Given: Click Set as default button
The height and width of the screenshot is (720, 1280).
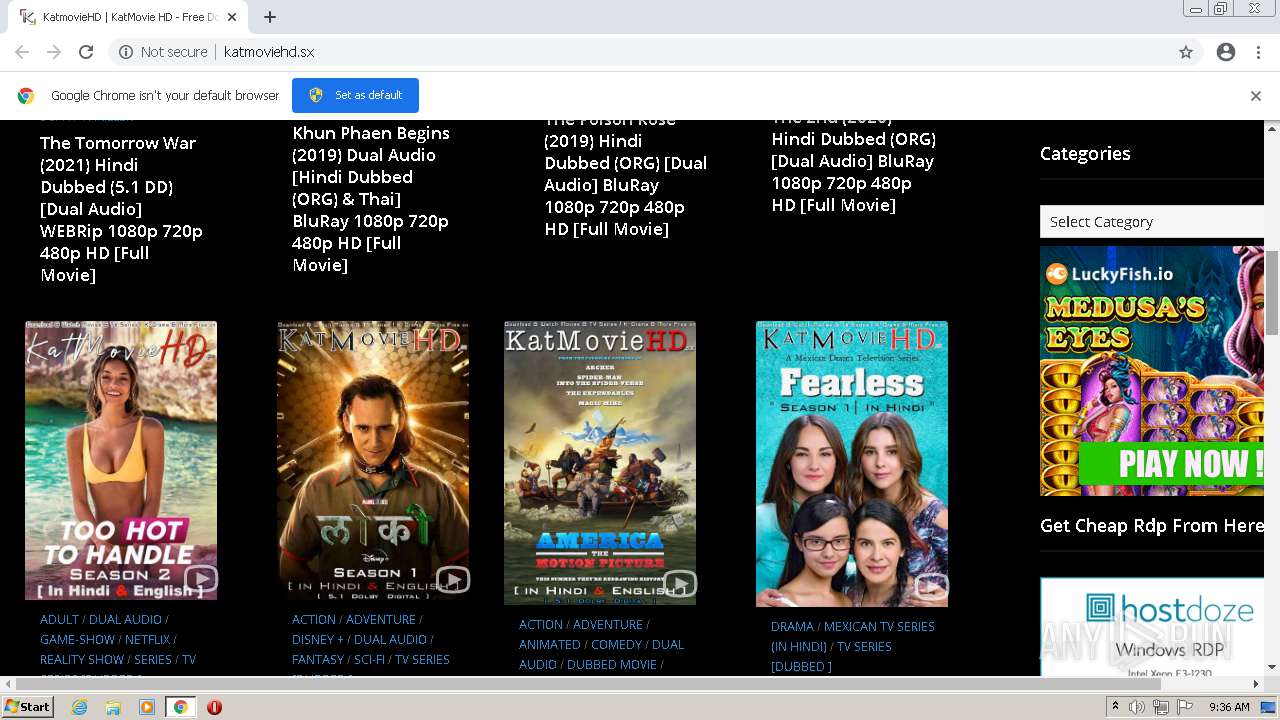Looking at the screenshot, I should [355, 95].
